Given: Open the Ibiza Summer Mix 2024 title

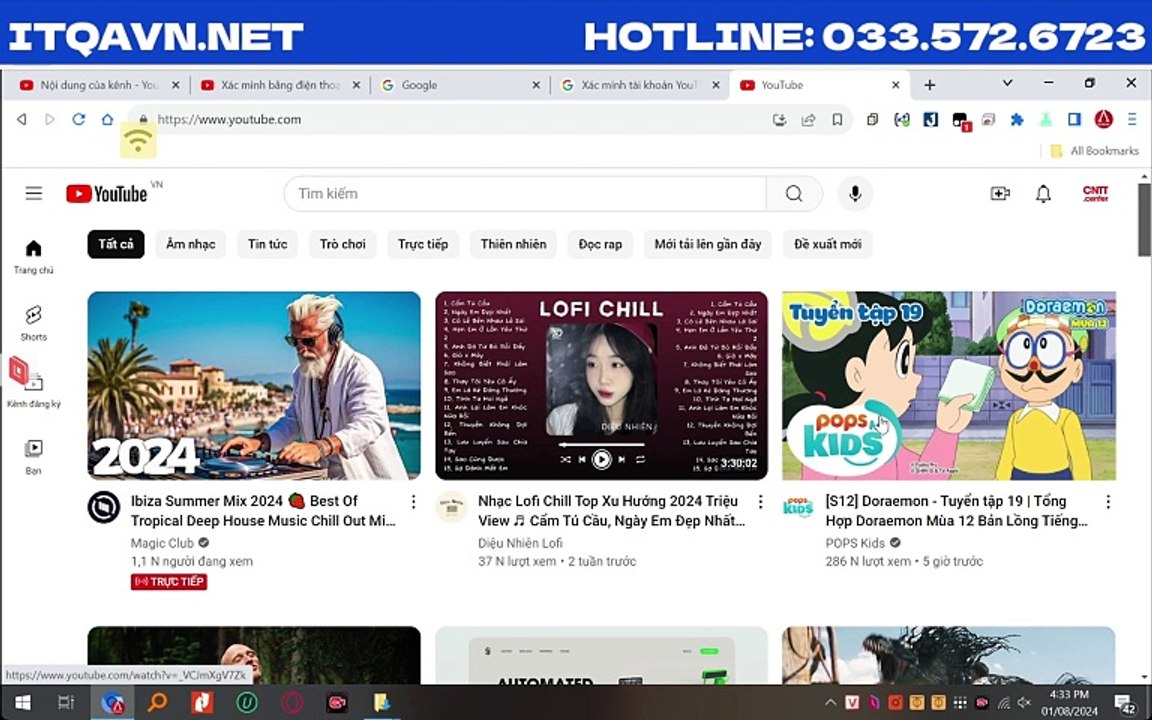Looking at the screenshot, I should click(263, 511).
